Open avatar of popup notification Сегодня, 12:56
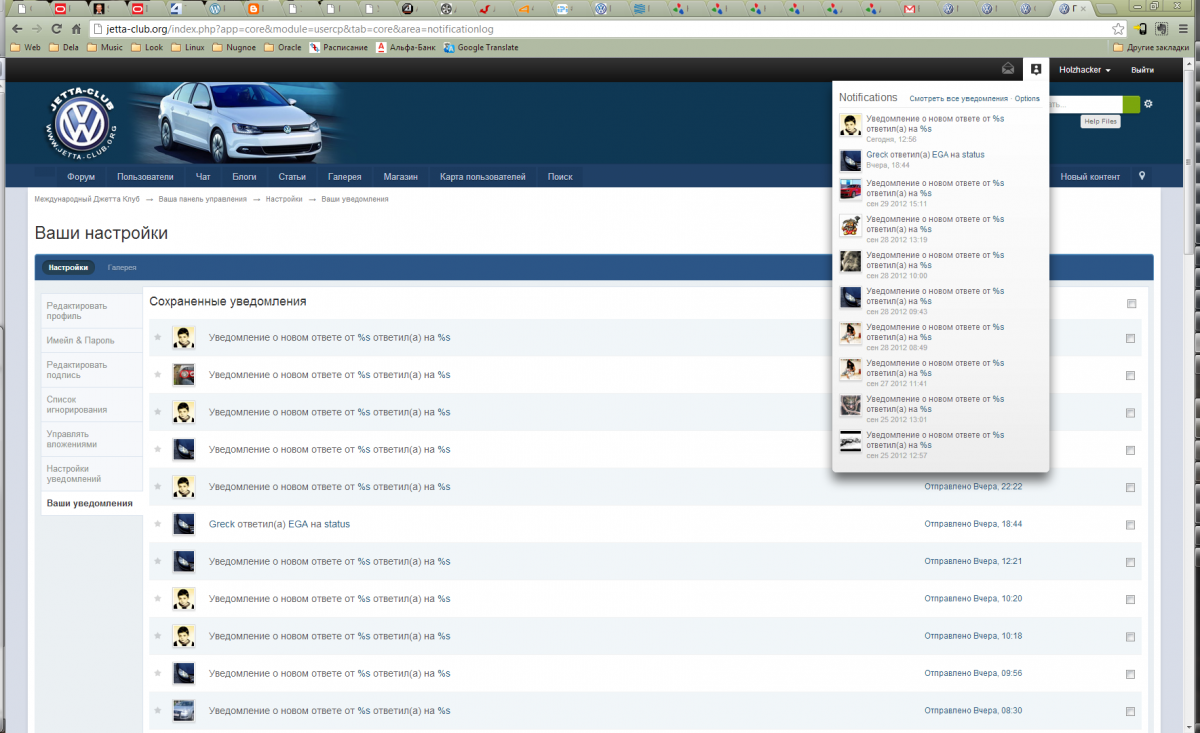 tap(850, 124)
